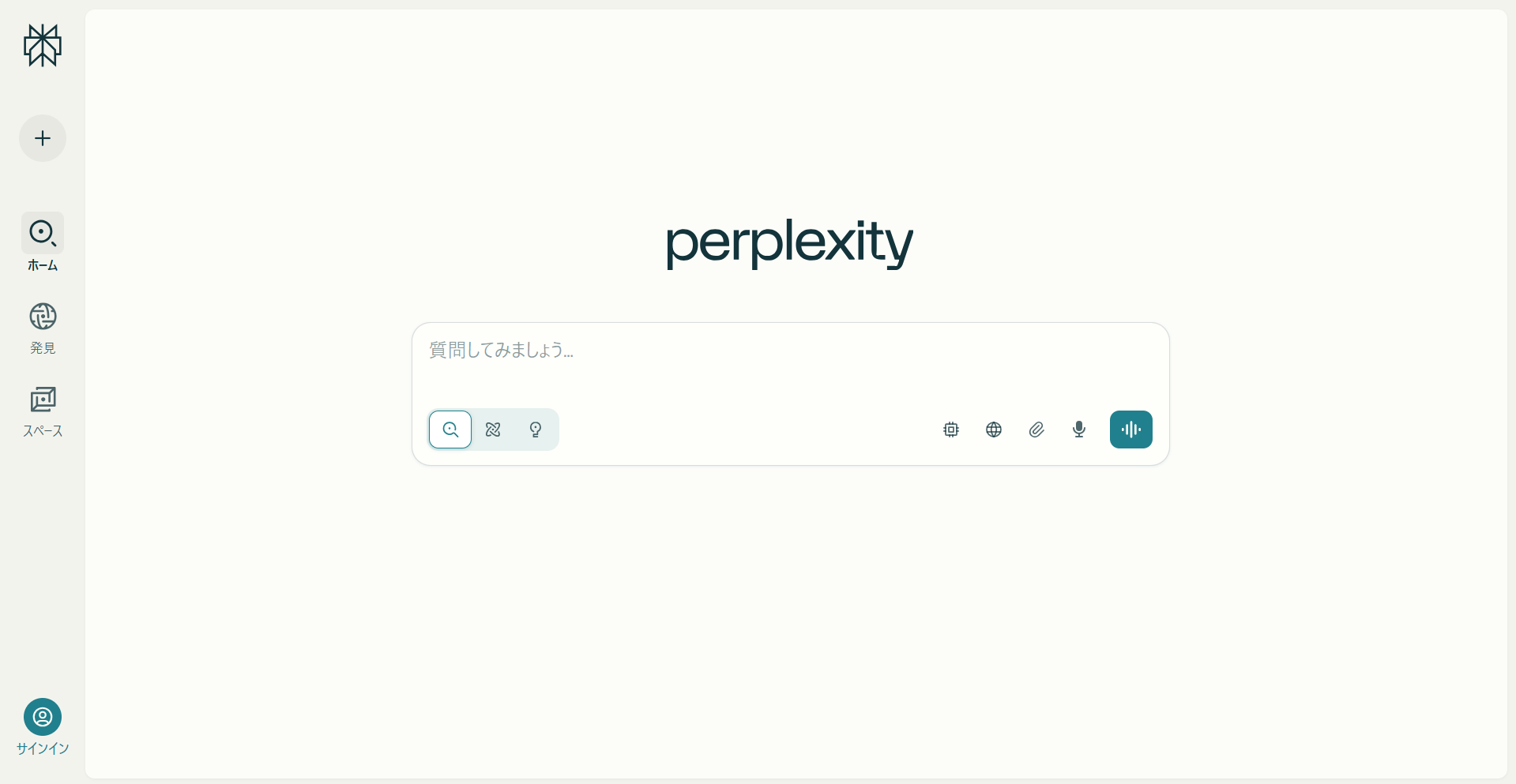Select the スペース text label in the sidebar
1516x784 pixels.
[43, 431]
